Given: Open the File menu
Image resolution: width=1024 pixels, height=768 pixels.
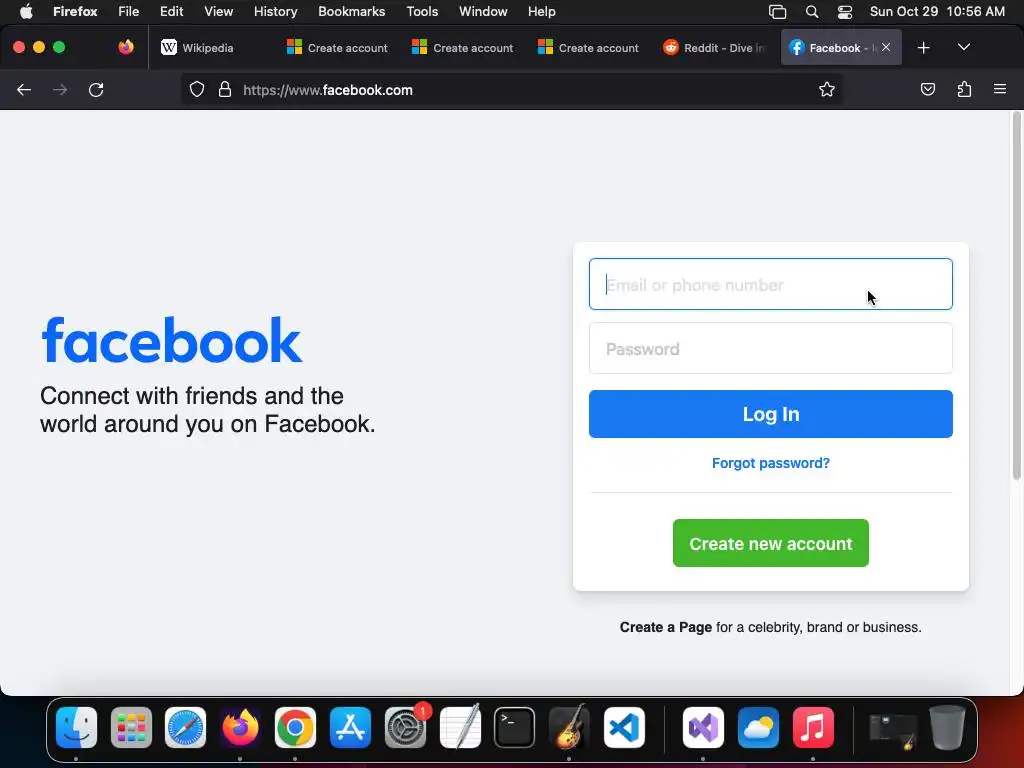Looking at the screenshot, I should (x=129, y=11).
